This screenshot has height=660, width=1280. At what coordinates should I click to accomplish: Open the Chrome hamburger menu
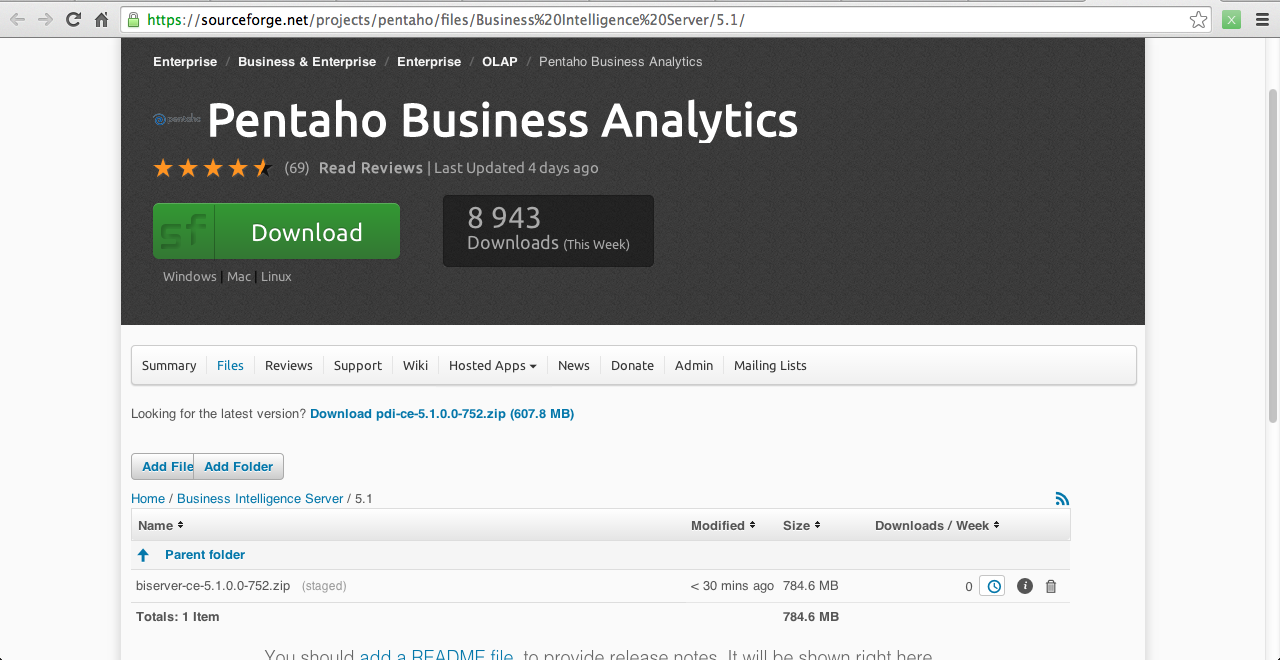(1262, 19)
